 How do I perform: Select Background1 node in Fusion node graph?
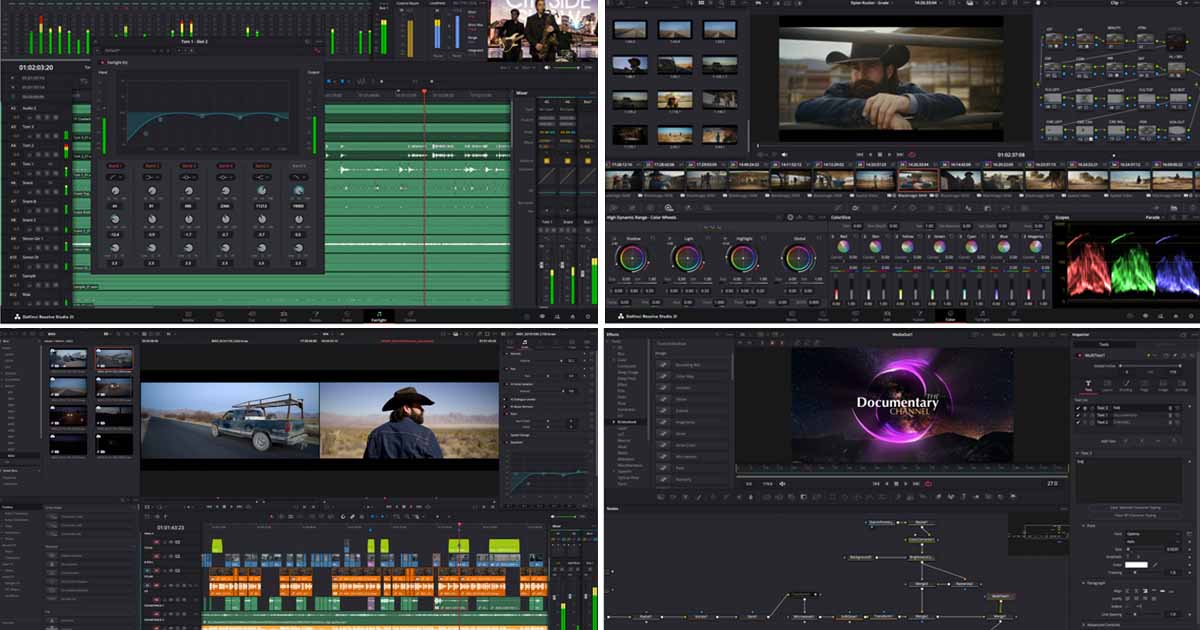[861, 557]
